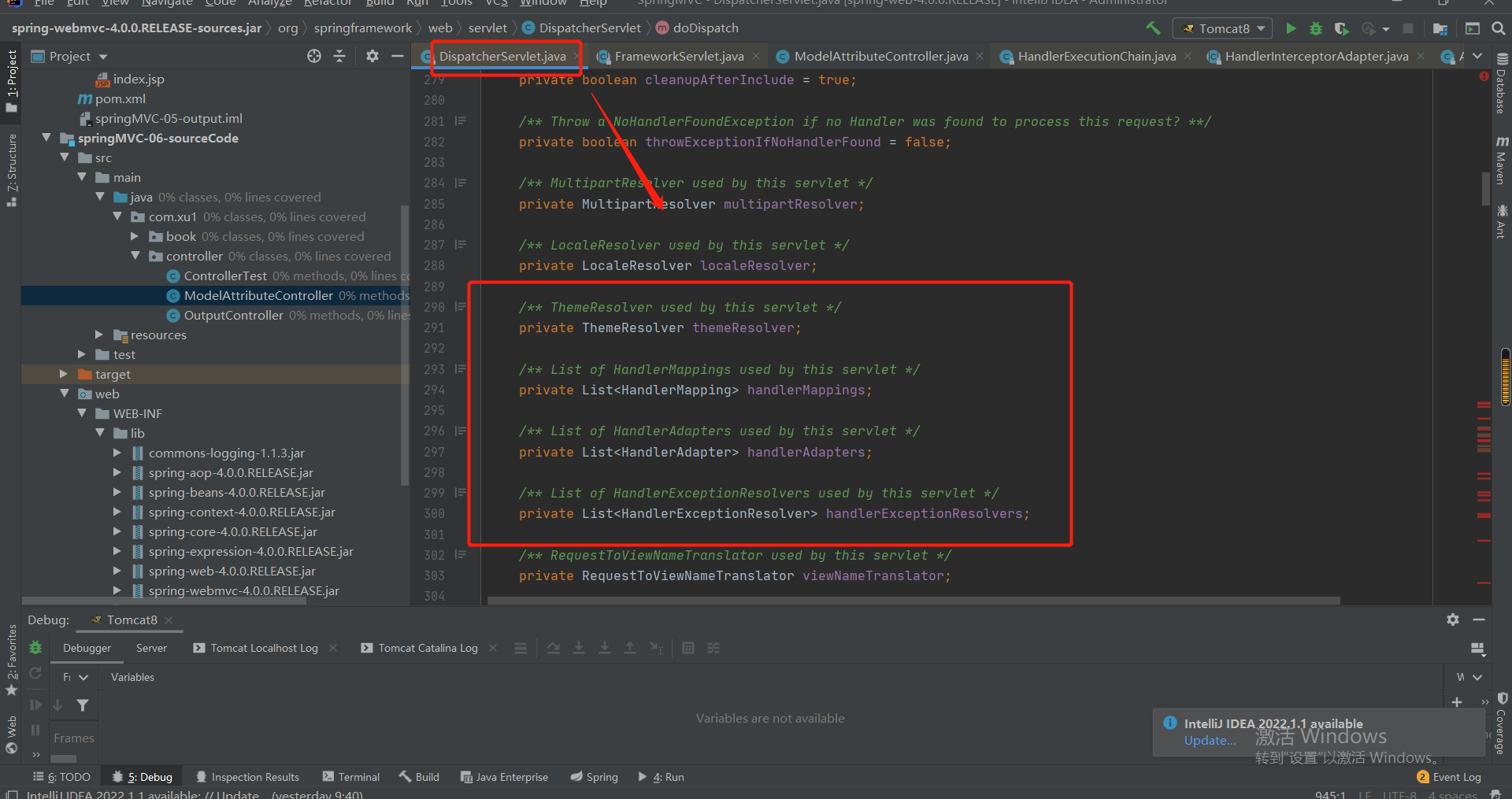This screenshot has width=1512, height=799.
Task: Click the editor horizontal scrollbar
Action: 913,601
